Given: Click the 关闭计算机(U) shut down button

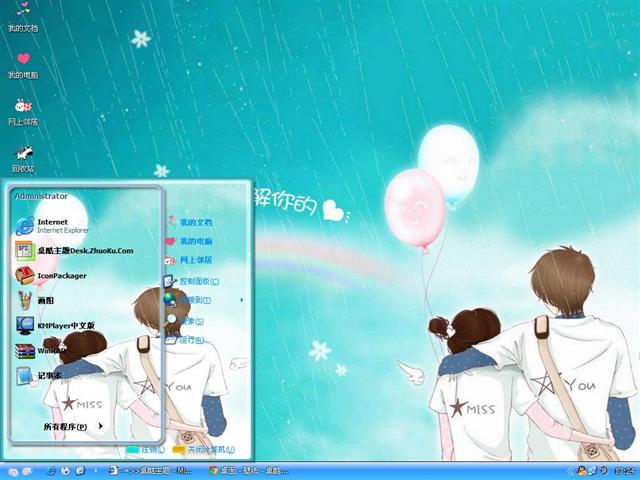Looking at the screenshot, I should tap(204, 450).
